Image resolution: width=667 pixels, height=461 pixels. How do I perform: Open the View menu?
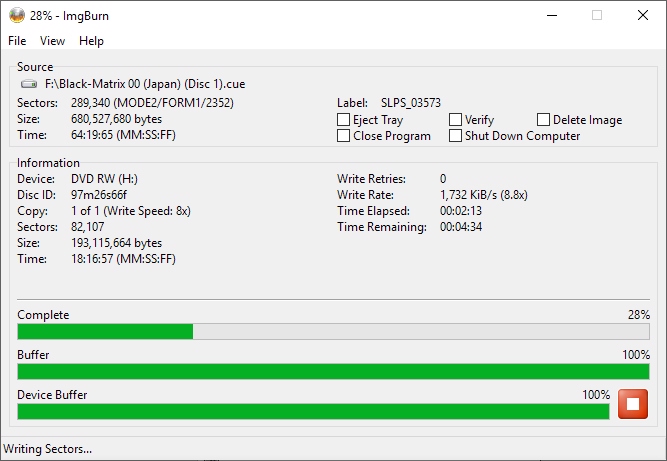(52, 41)
